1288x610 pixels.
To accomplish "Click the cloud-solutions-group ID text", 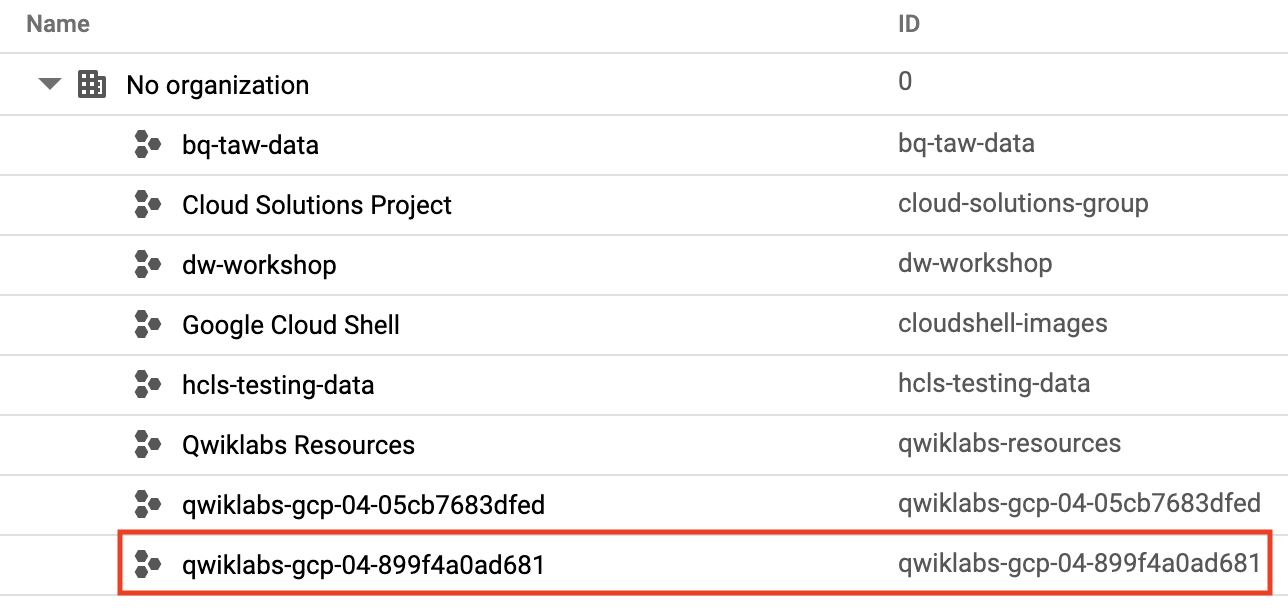I will [x=1023, y=204].
